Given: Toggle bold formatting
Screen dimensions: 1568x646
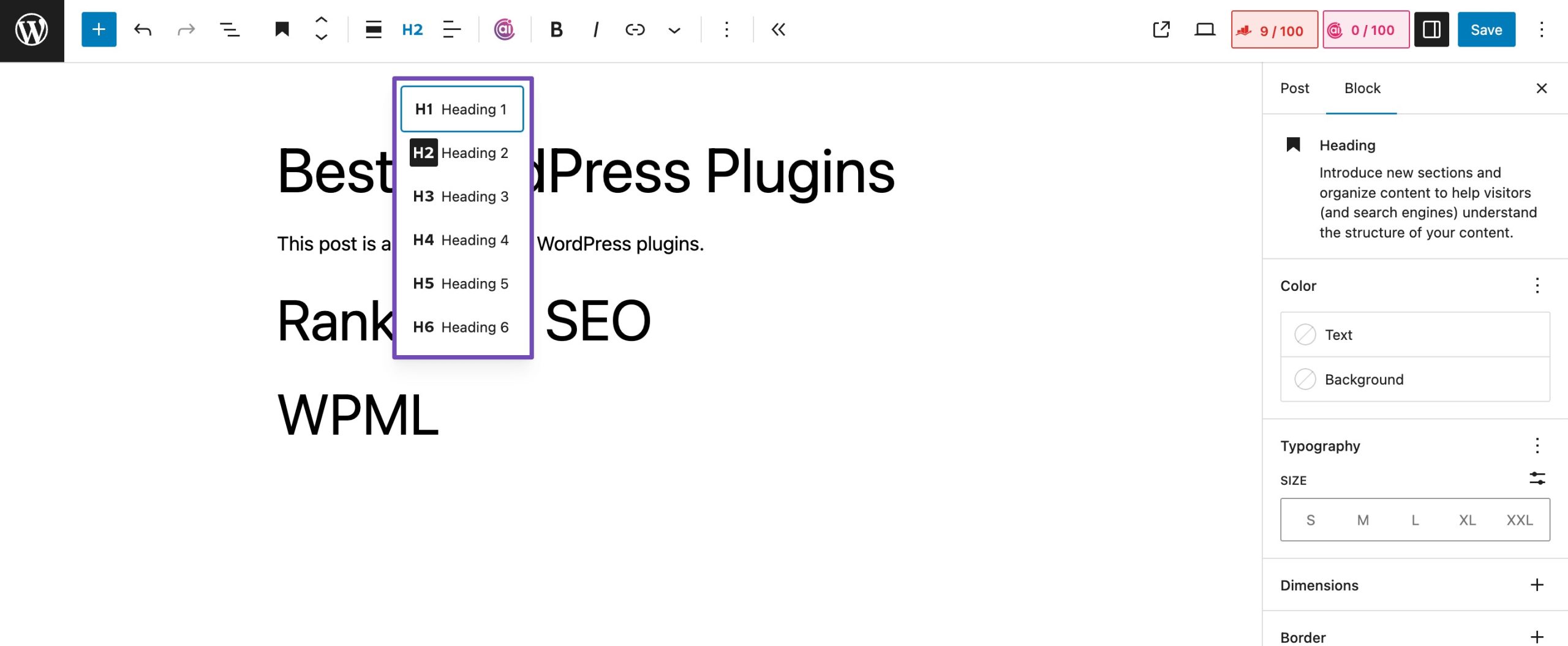Looking at the screenshot, I should point(556,29).
